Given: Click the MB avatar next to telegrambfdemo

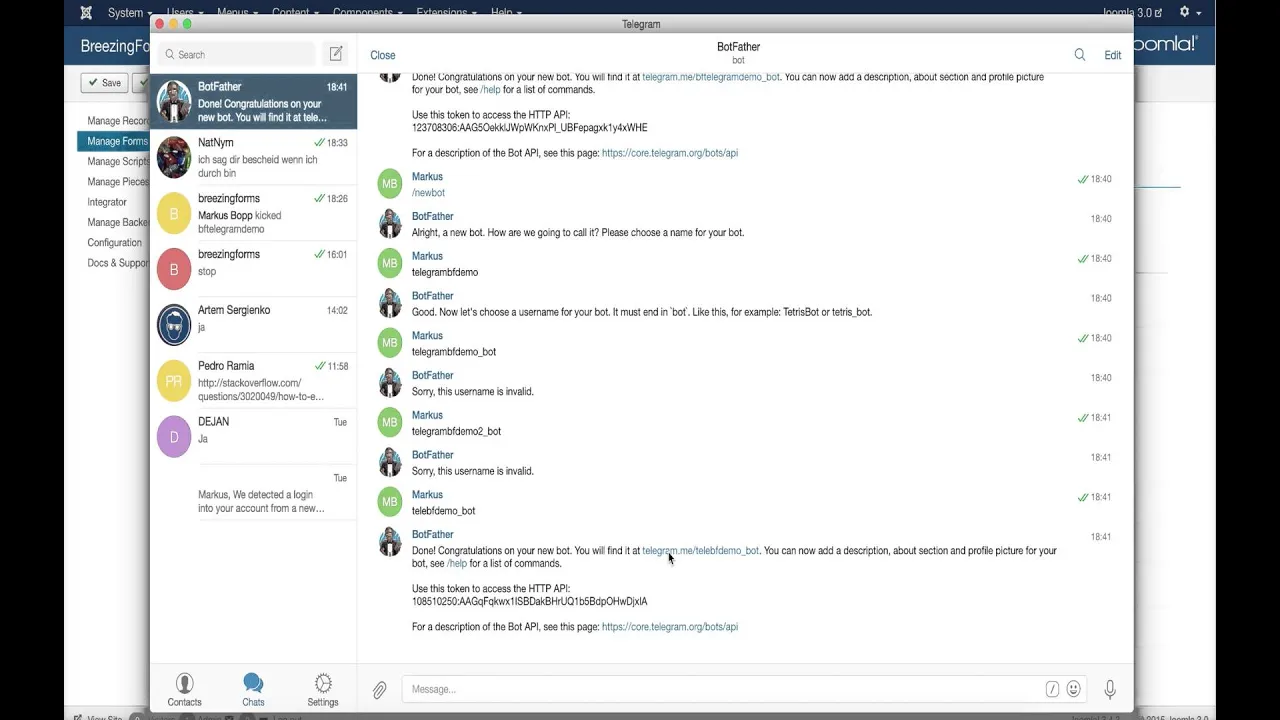Looking at the screenshot, I should point(390,263).
